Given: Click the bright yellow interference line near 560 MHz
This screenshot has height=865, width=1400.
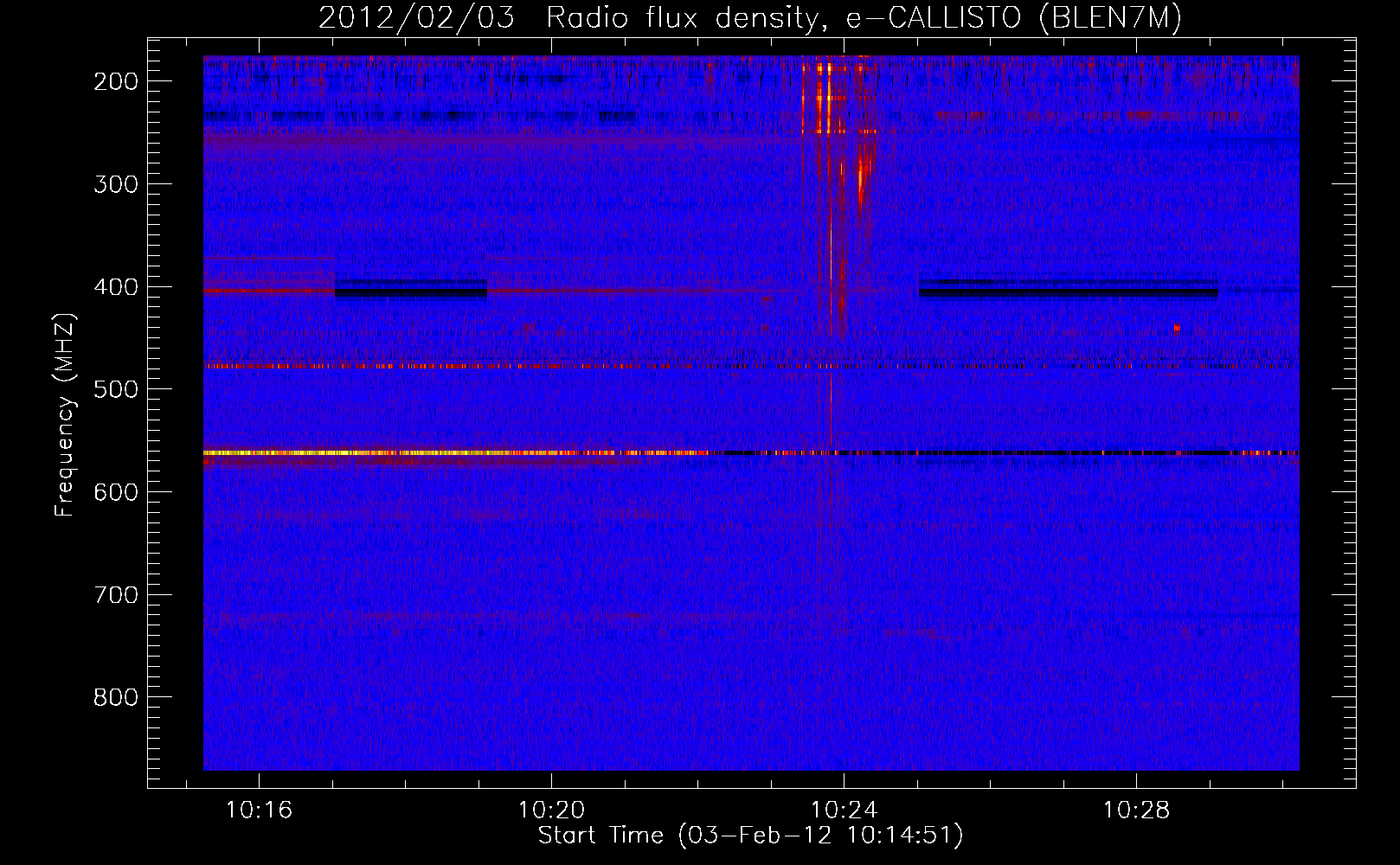Looking at the screenshot, I should click(454, 452).
